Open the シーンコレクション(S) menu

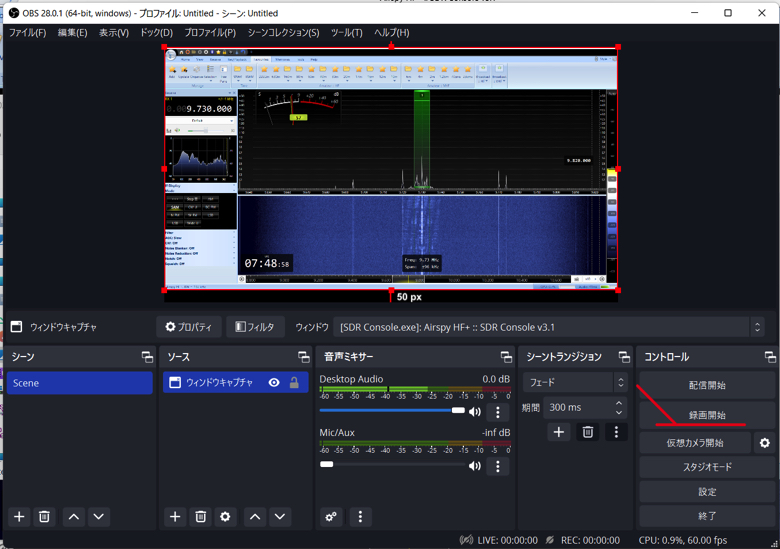(284, 33)
